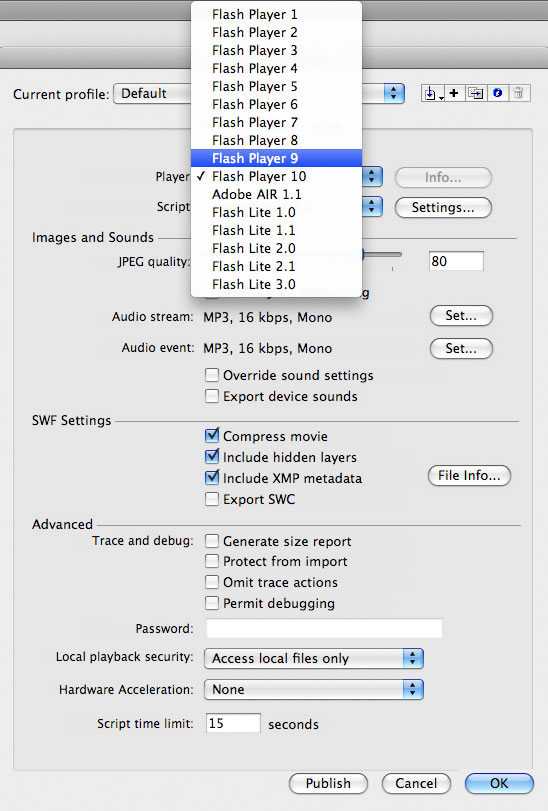Choose Flash Player 3 option
This screenshot has width=548, height=811.
click(x=276, y=50)
